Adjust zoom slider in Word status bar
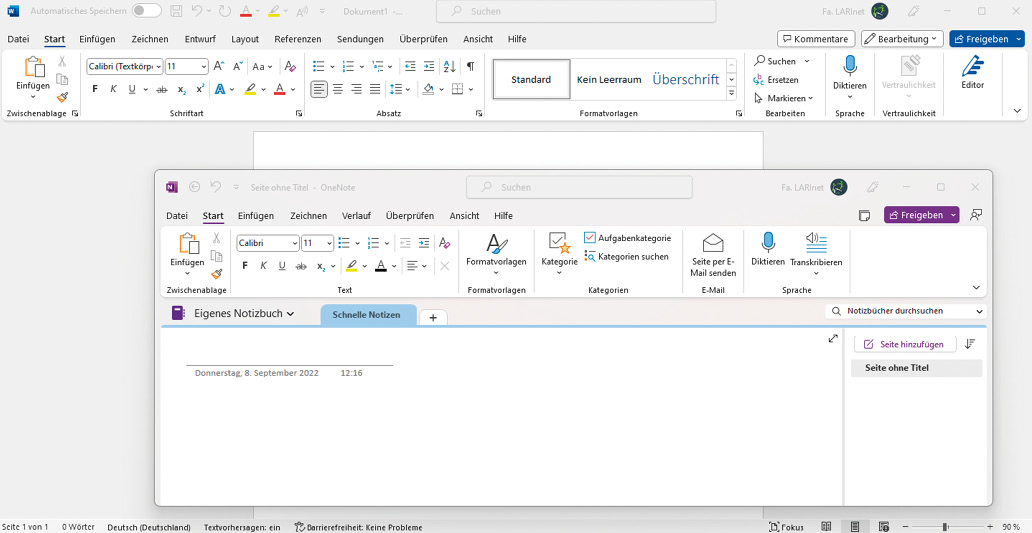The height and width of the screenshot is (533, 1032). coord(945,527)
